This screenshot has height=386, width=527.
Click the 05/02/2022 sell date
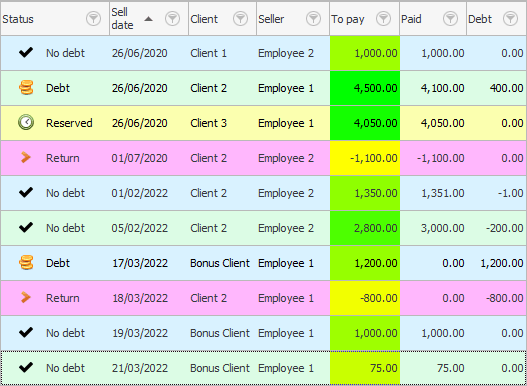click(x=139, y=228)
